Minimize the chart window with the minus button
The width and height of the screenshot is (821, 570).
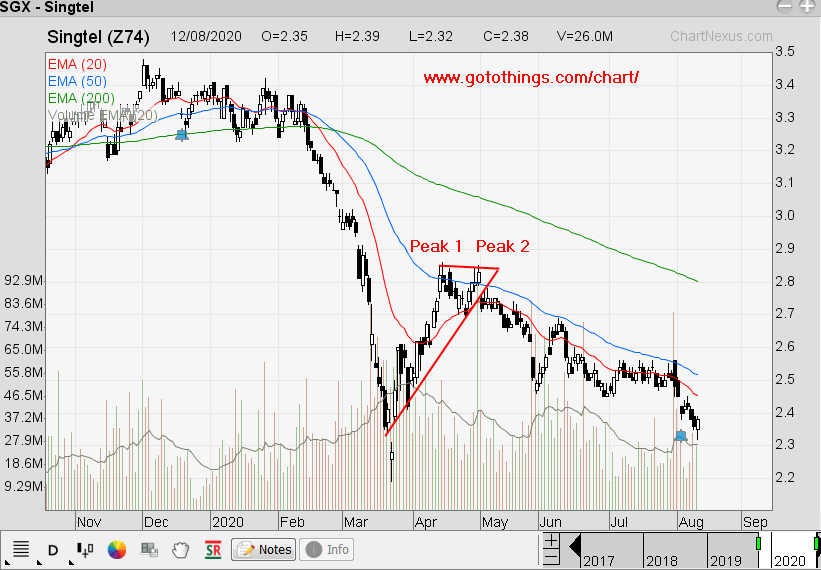point(784,7)
